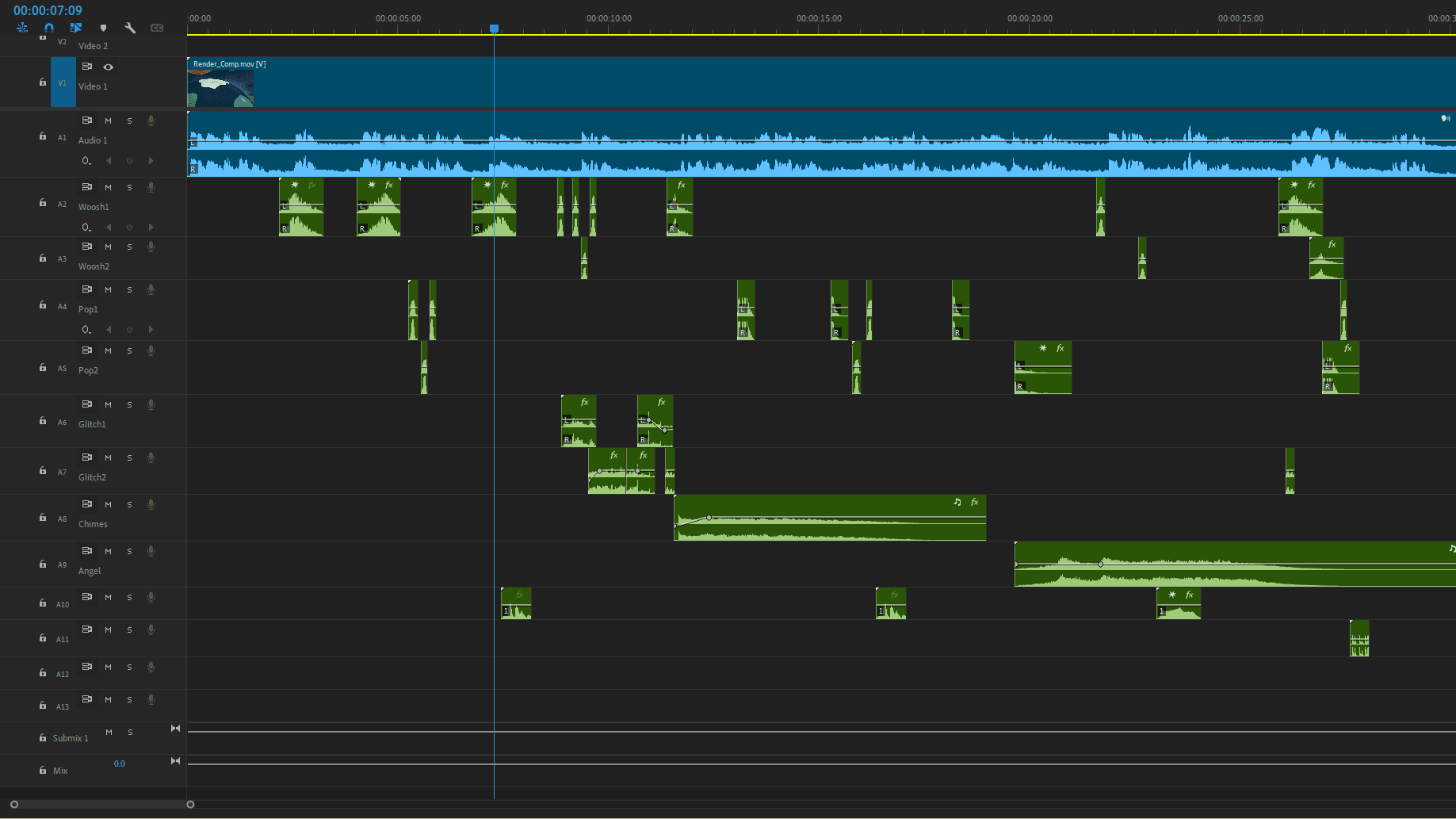
Task: Solo the Audio 1 track
Action: pos(129,121)
